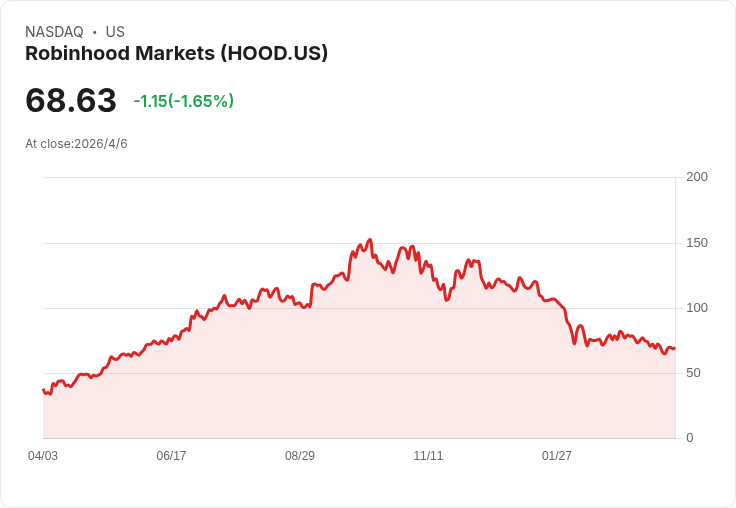Viewport: 736px width, 508px height.
Task: Click the peak of the price line near 150
Action: (x=370, y=240)
